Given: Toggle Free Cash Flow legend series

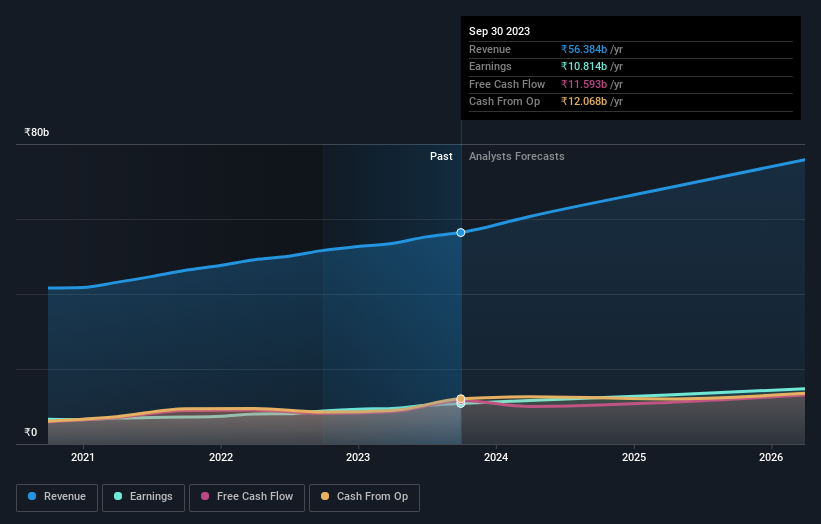Looking at the screenshot, I should click(x=247, y=497).
